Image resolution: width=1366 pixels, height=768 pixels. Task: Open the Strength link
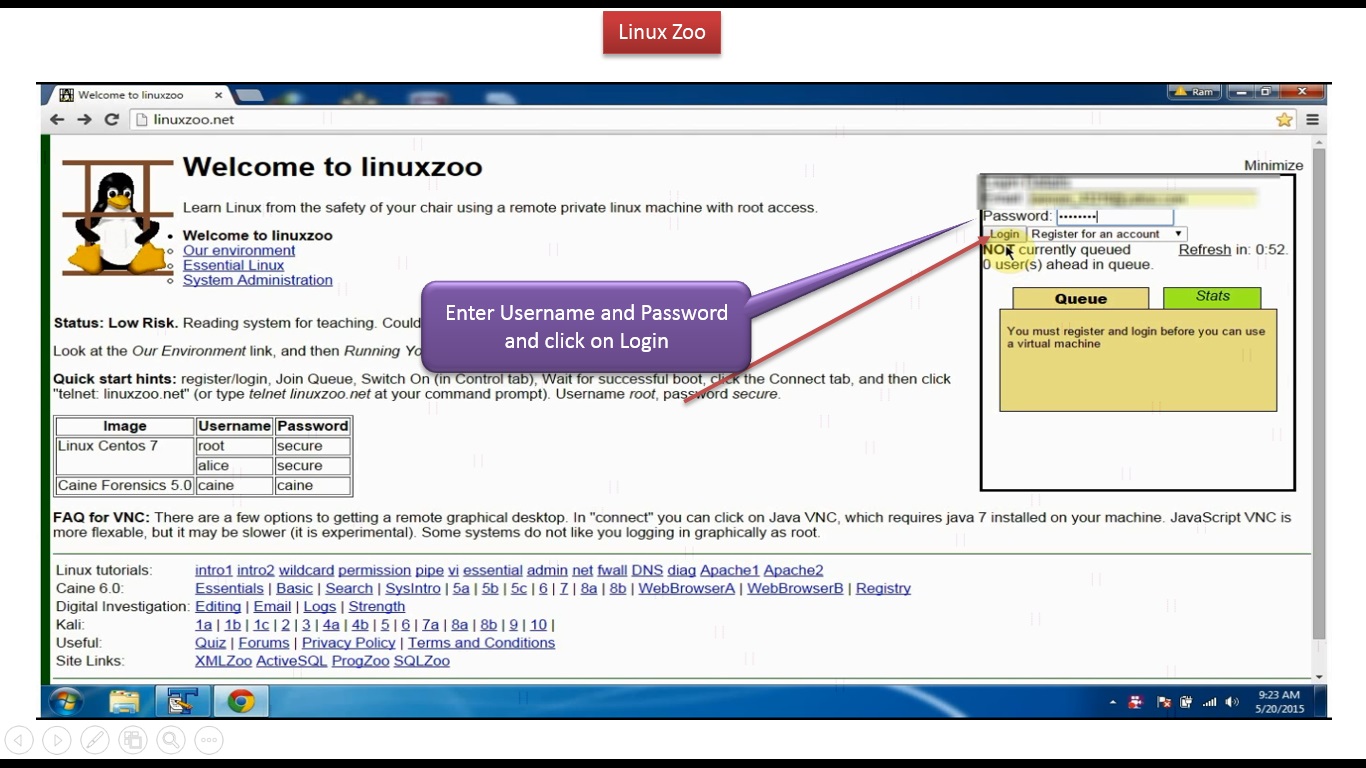pos(377,607)
